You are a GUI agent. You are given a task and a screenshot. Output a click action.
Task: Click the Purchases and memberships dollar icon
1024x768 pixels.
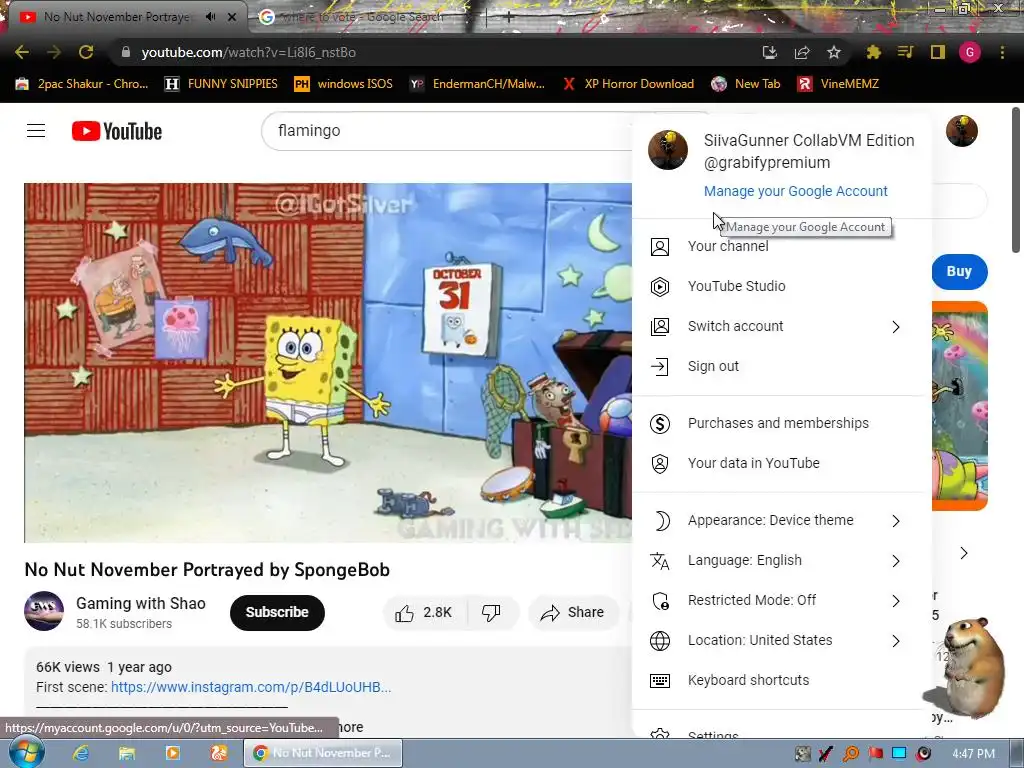[660, 423]
